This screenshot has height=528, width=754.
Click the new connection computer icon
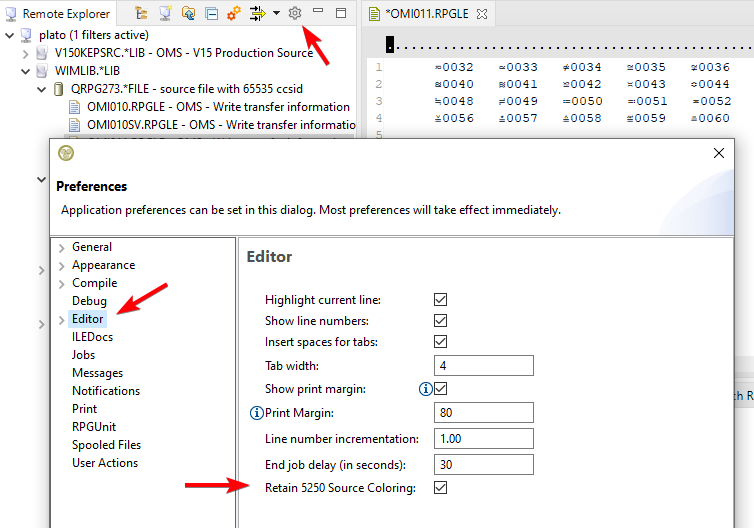[x=164, y=13]
